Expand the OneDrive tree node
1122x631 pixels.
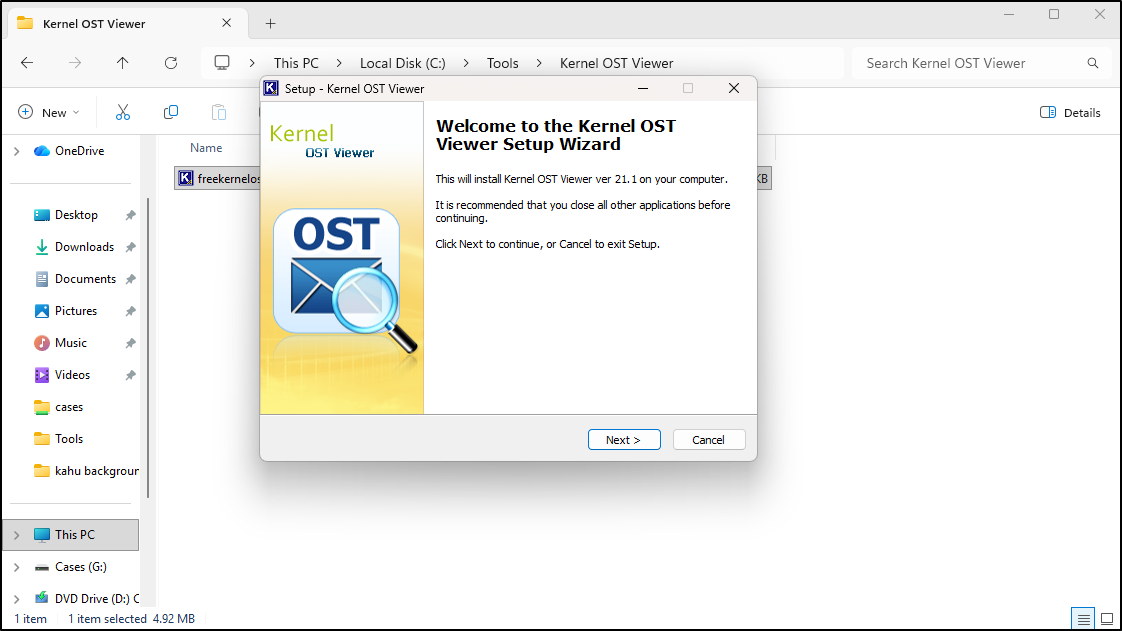pyautogui.click(x=16, y=151)
